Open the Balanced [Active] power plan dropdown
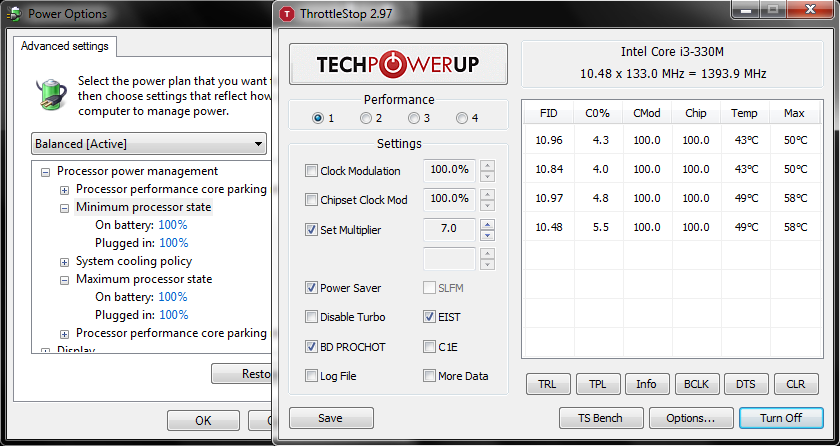Viewport: 840px width, 446px height. click(x=149, y=143)
